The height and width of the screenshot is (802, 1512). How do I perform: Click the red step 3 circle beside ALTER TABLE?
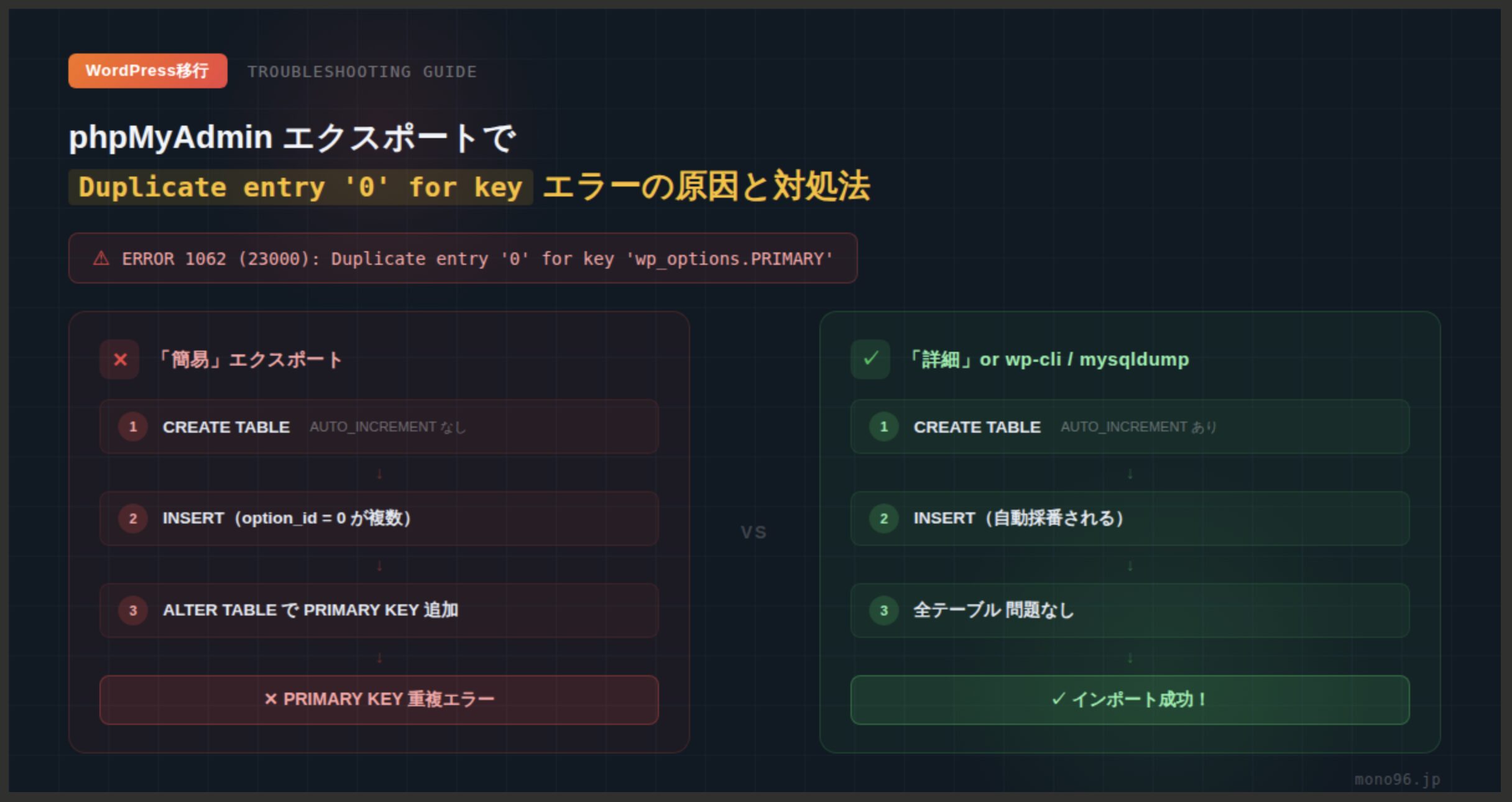pos(132,611)
